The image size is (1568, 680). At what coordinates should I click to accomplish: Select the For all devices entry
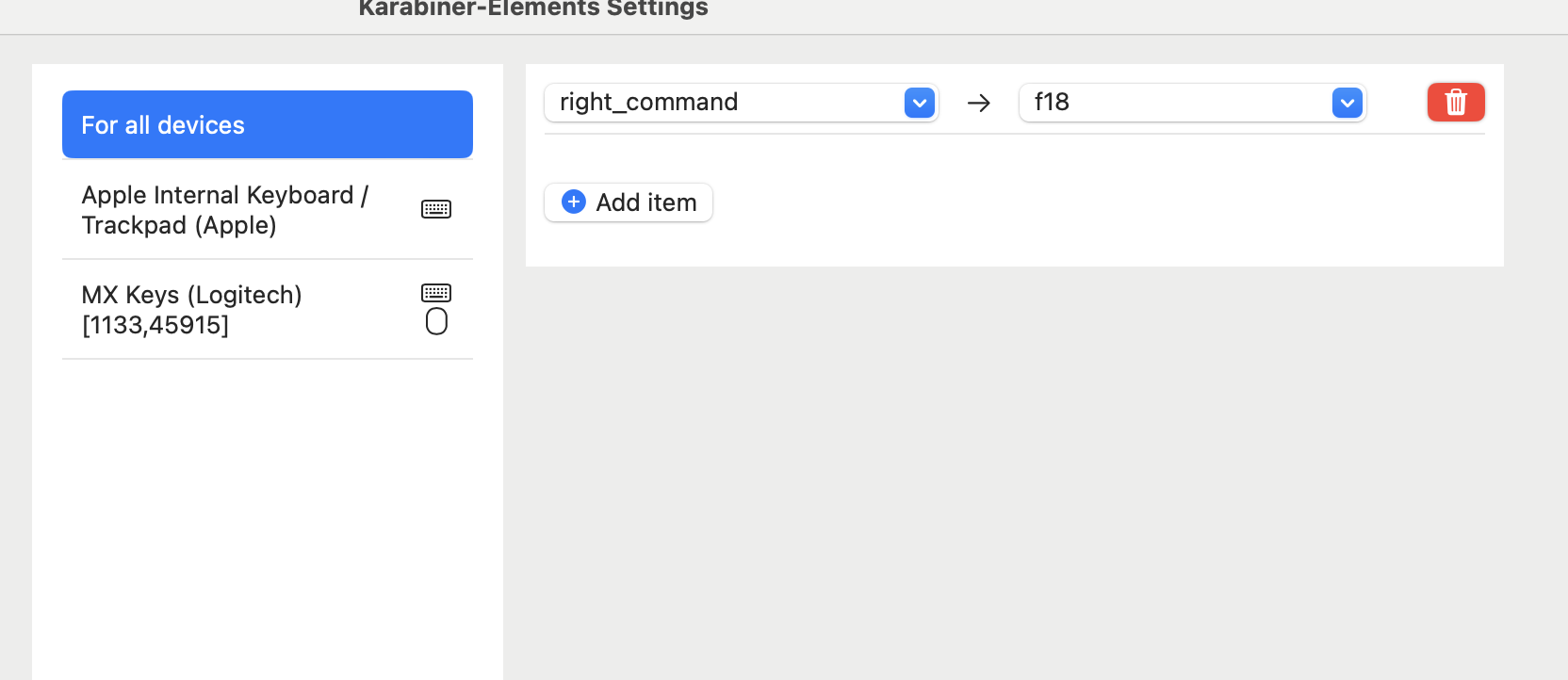click(268, 124)
